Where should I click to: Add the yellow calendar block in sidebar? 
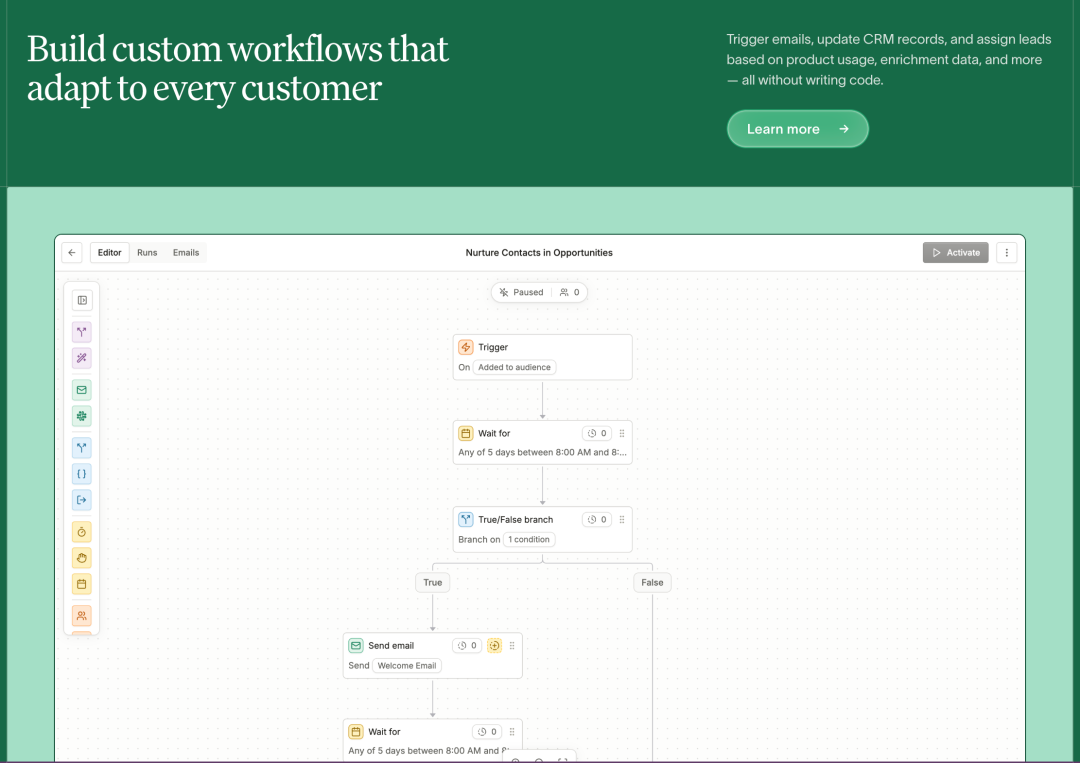point(82,584)
